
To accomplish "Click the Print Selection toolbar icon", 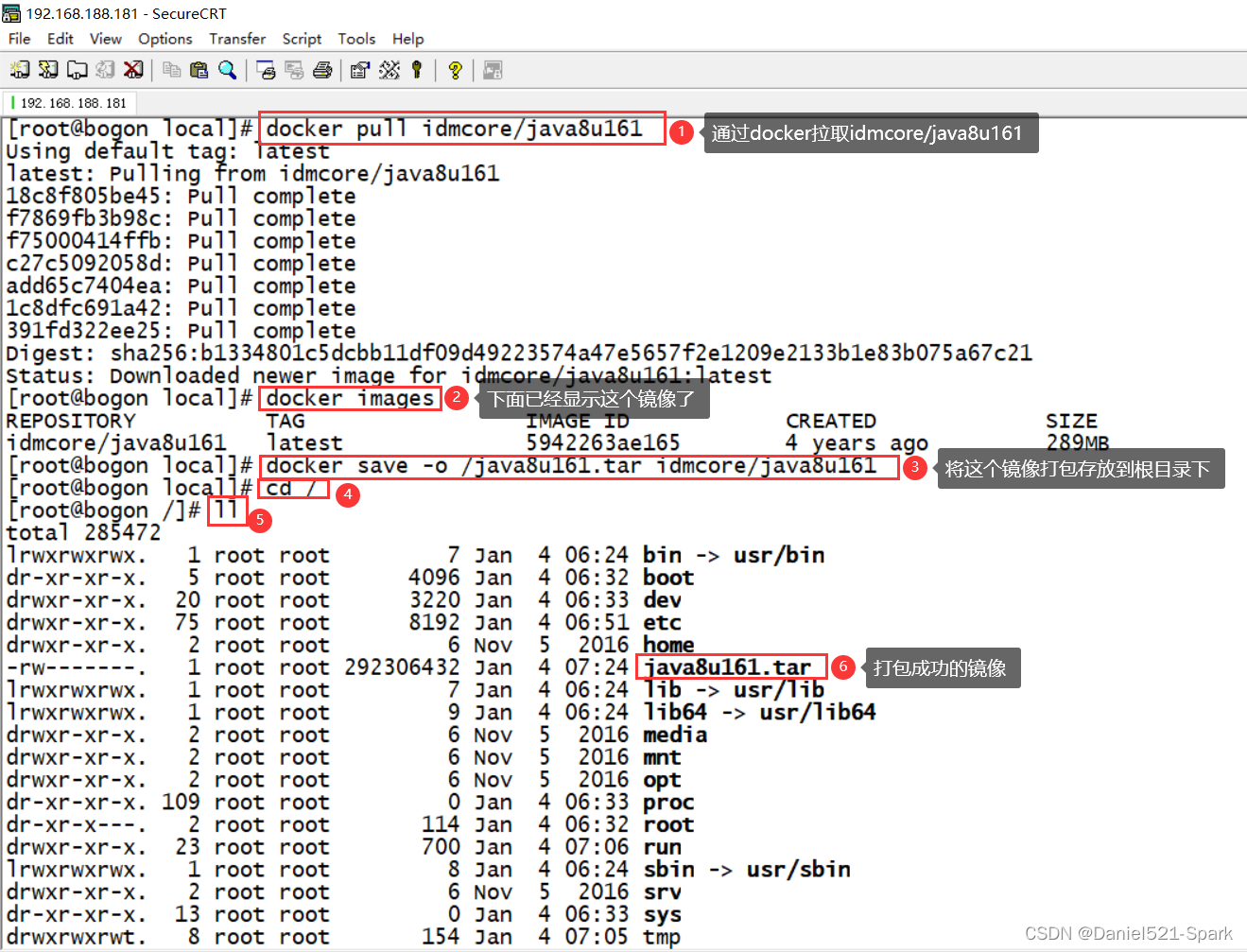I will [x=294, y=70].
